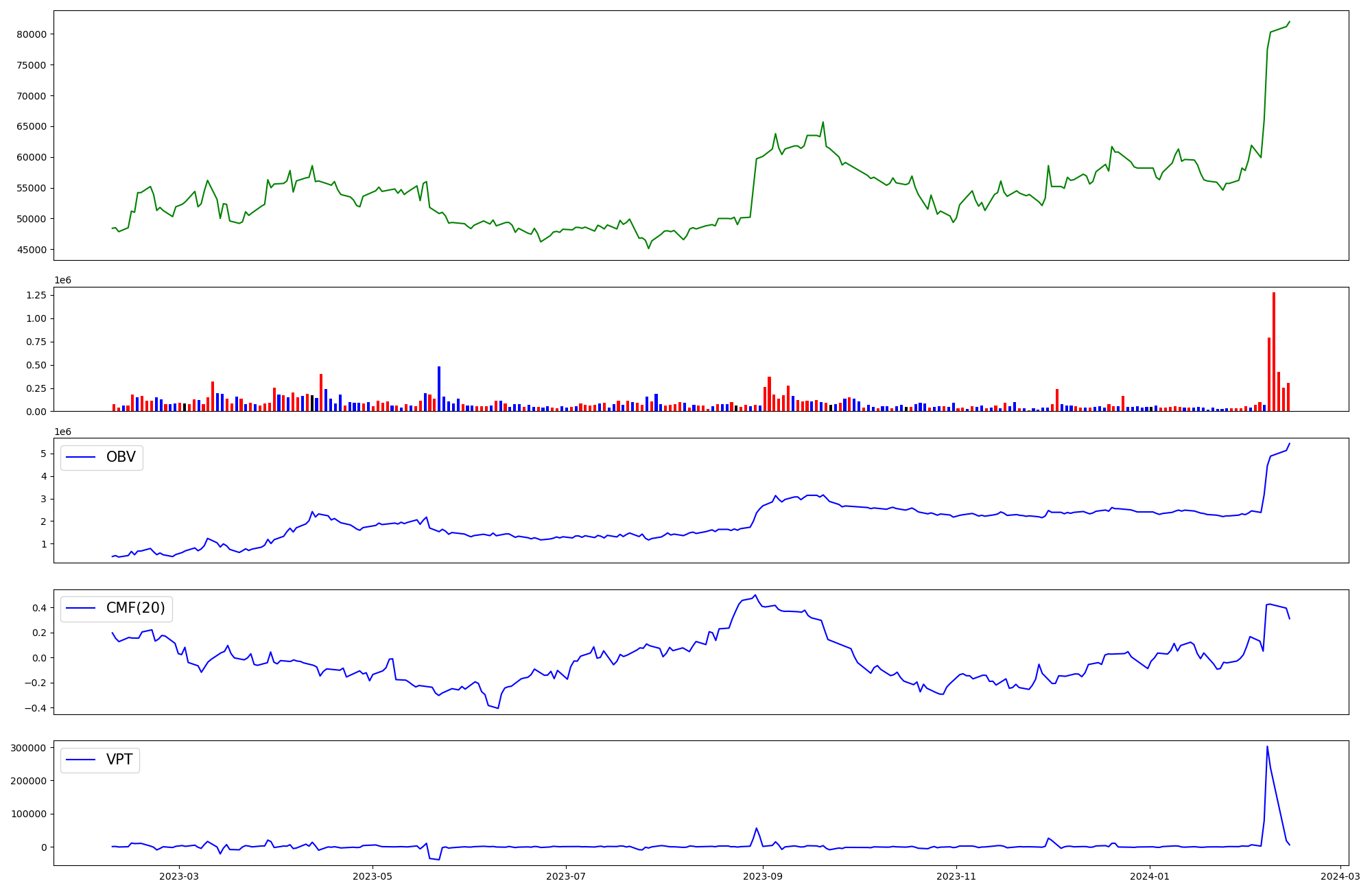Click the 2023-03 x-axis date label
Screen dimensions: 1372x892
point(179,876)
